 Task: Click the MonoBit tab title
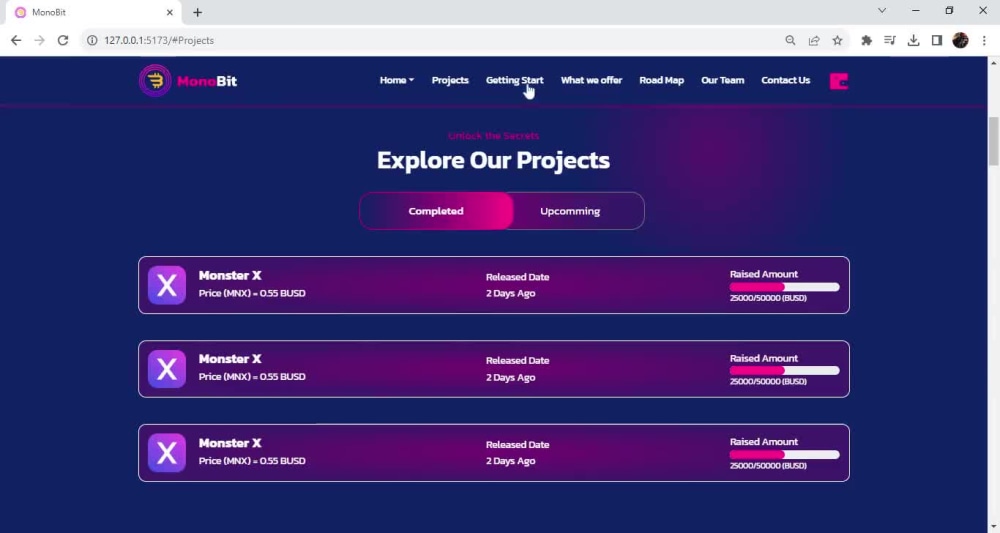coord(49,12)
